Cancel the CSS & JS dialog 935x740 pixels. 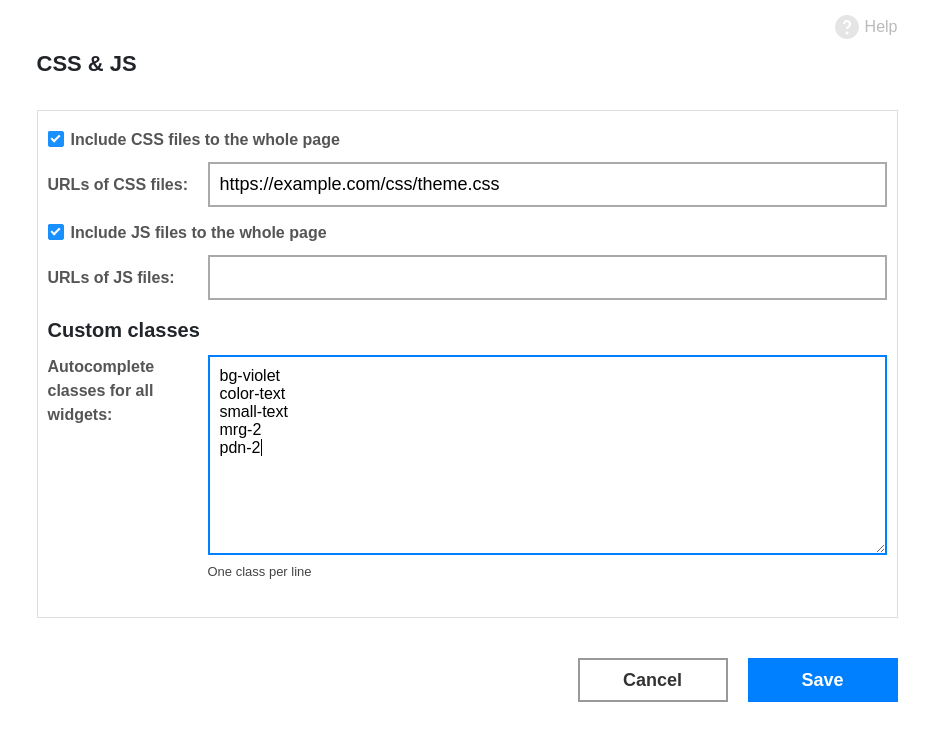[652, 680]
